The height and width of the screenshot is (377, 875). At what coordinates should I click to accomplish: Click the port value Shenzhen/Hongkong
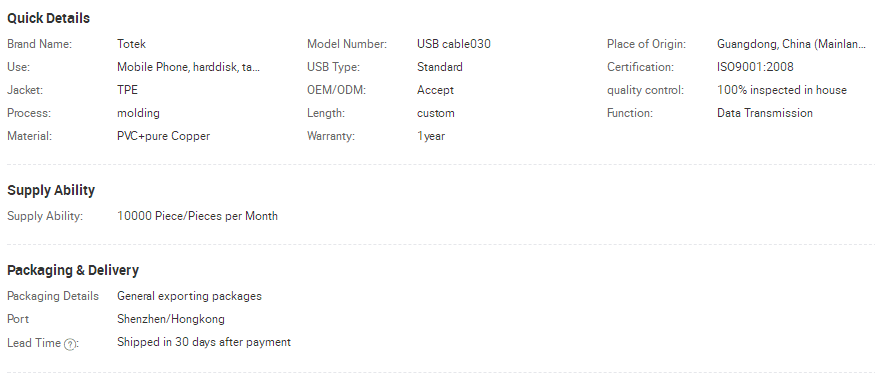(171, 320)
